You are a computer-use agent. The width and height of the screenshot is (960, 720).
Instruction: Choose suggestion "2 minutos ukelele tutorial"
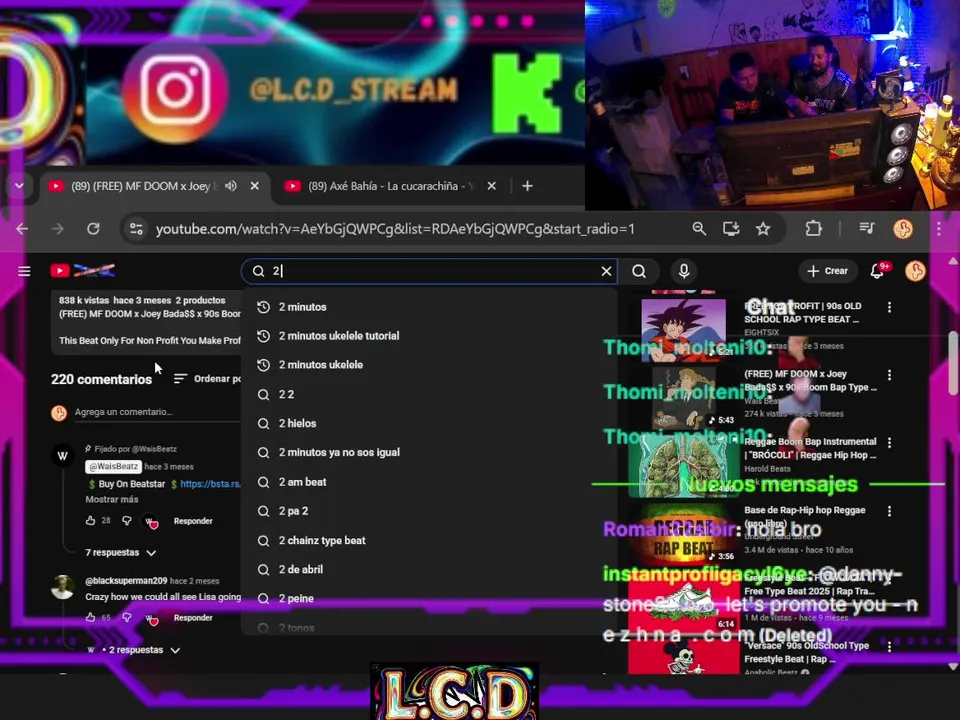tap(429, 336)
